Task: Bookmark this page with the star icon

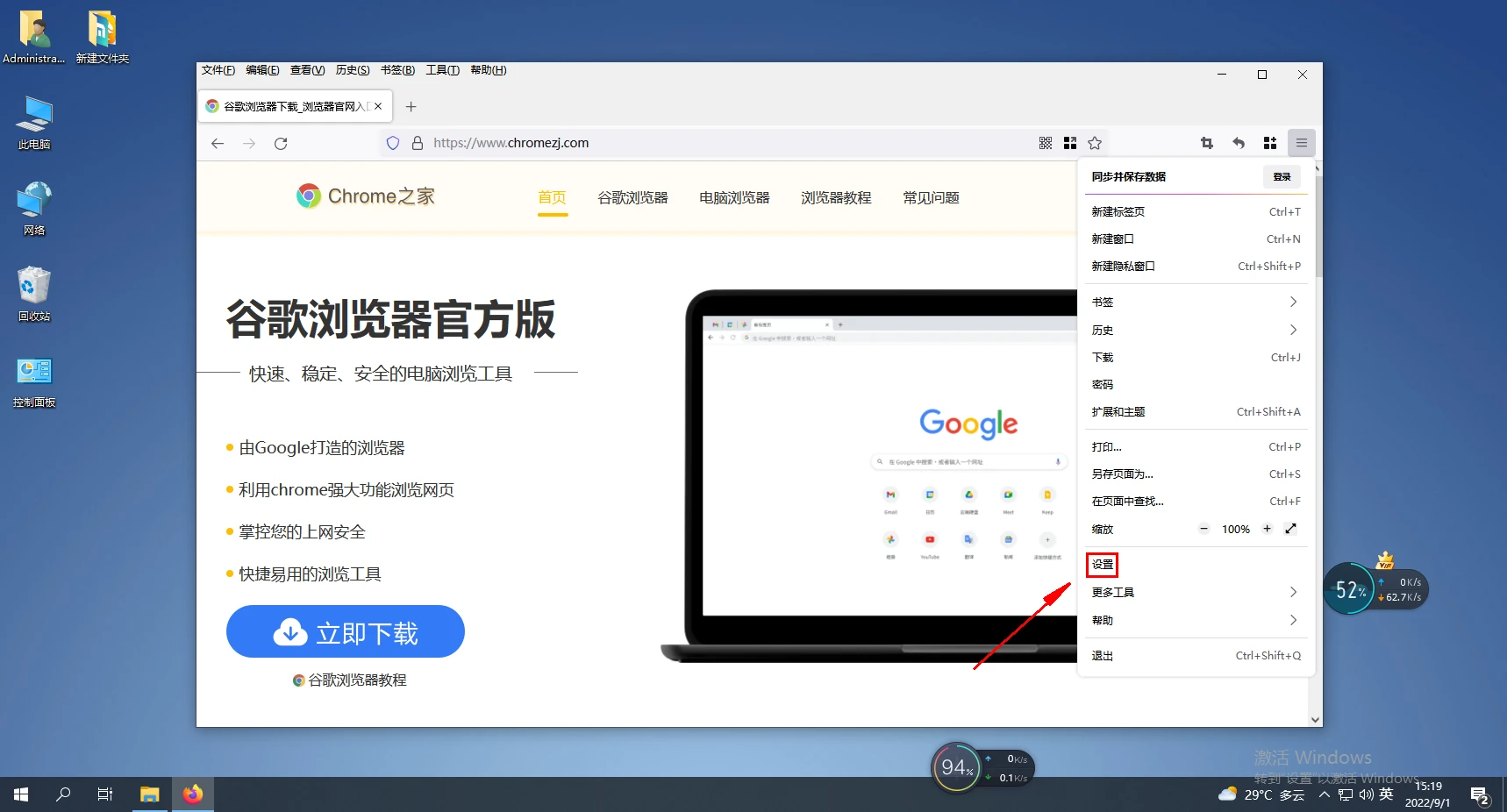Action: (x=1095, y=143)
